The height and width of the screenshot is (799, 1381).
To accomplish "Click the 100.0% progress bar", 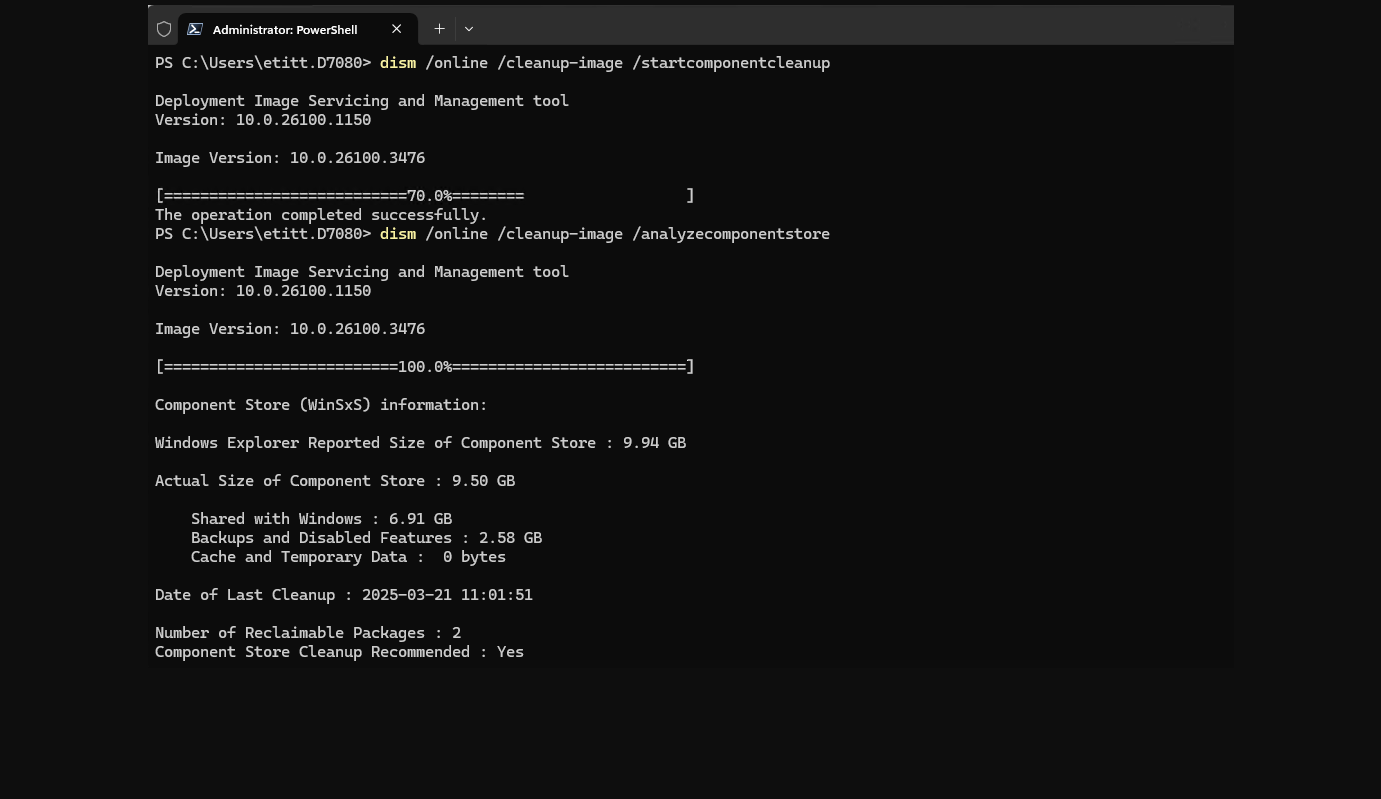I will click(424, 367).
